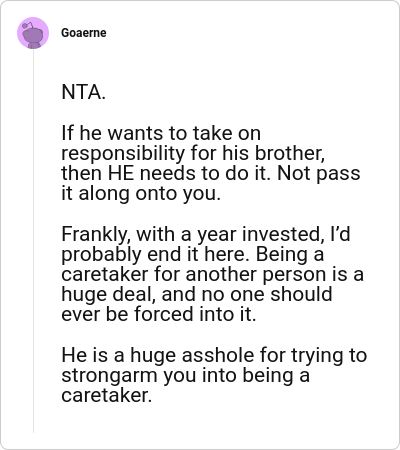Click the line "ever be forced into it."
The image size is (400, 450).
click(x=159, y=314)
